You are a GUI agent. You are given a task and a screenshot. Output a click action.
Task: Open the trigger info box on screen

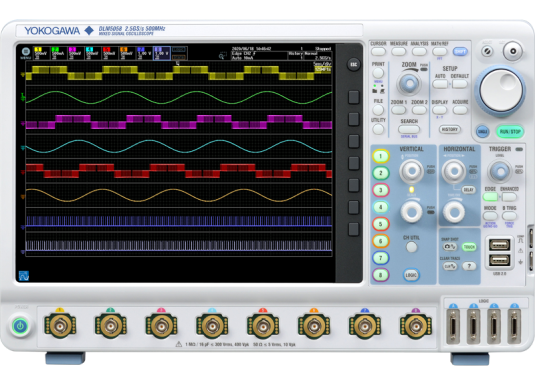point(259,56)
